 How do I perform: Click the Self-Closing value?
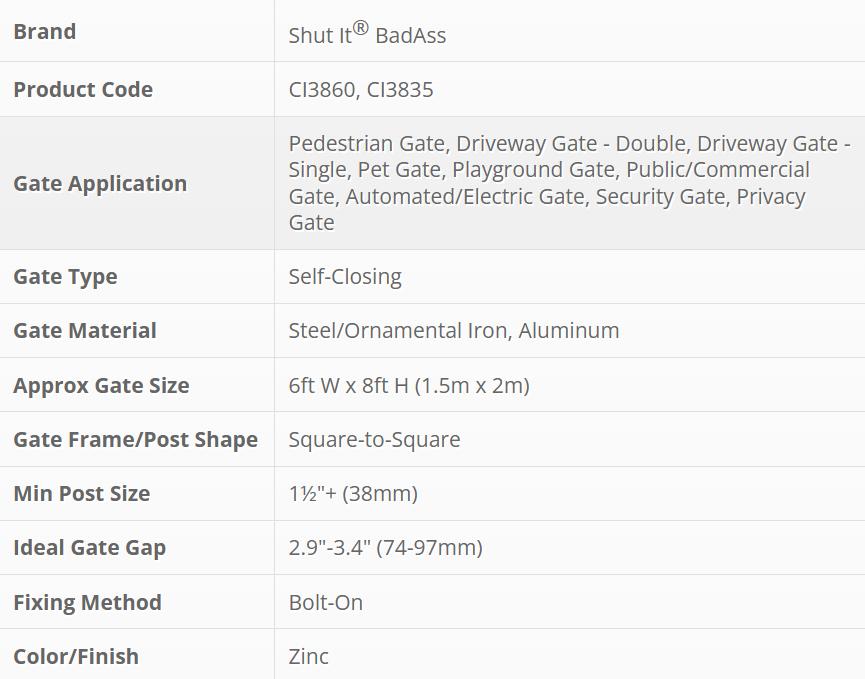coord(345,277)
